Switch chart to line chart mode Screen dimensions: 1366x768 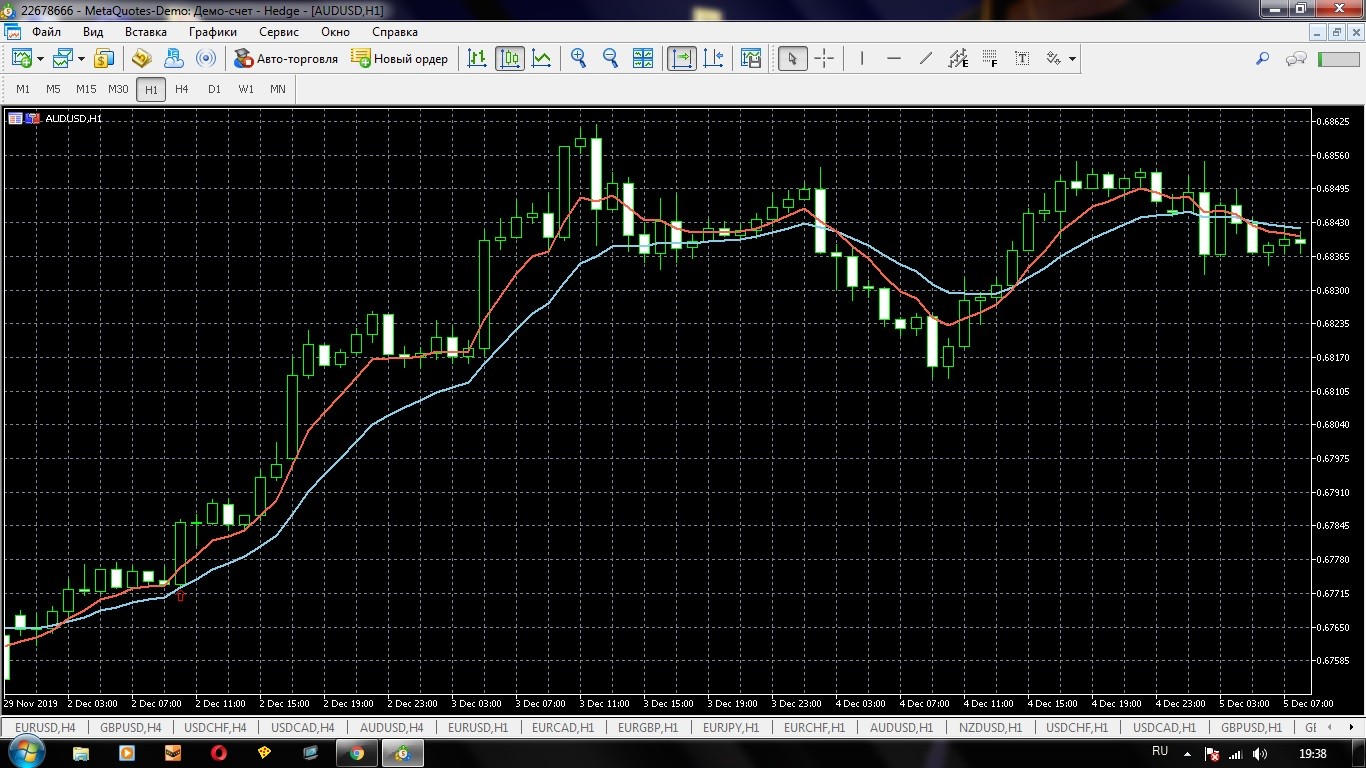pyautogui.click(x=541, y=59)
